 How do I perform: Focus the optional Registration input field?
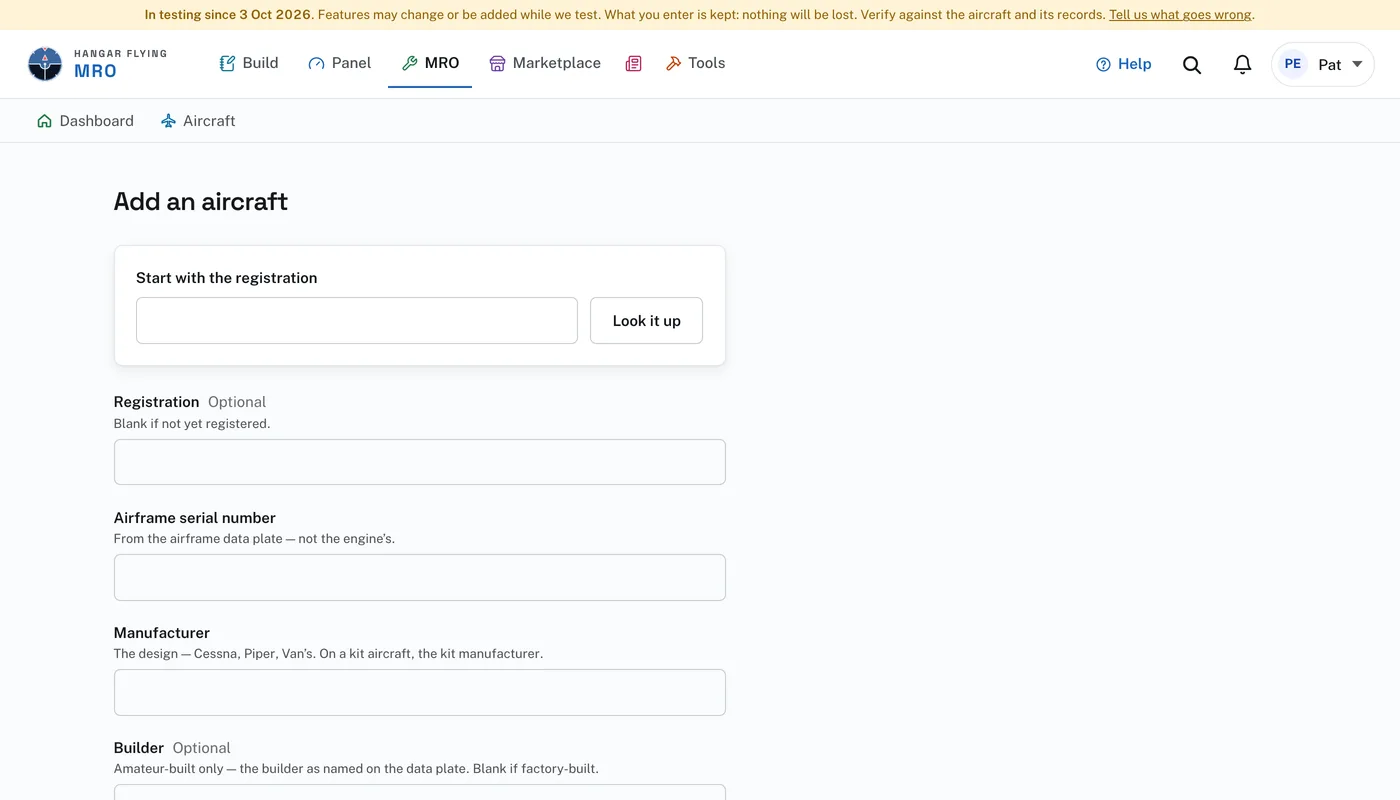pyautogui.click(x=420, y=462)
